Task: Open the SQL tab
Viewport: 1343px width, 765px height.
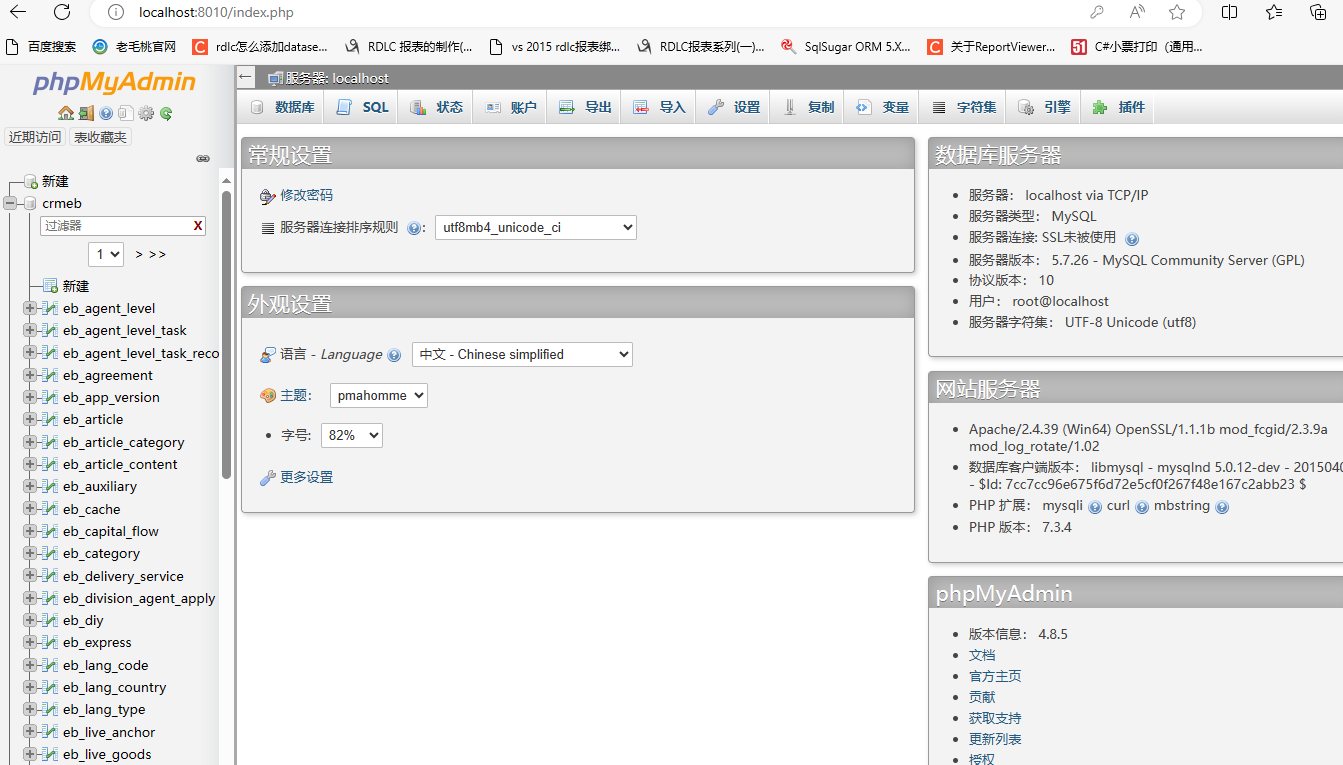Action: pyautogui.click(x=362, y=107)
